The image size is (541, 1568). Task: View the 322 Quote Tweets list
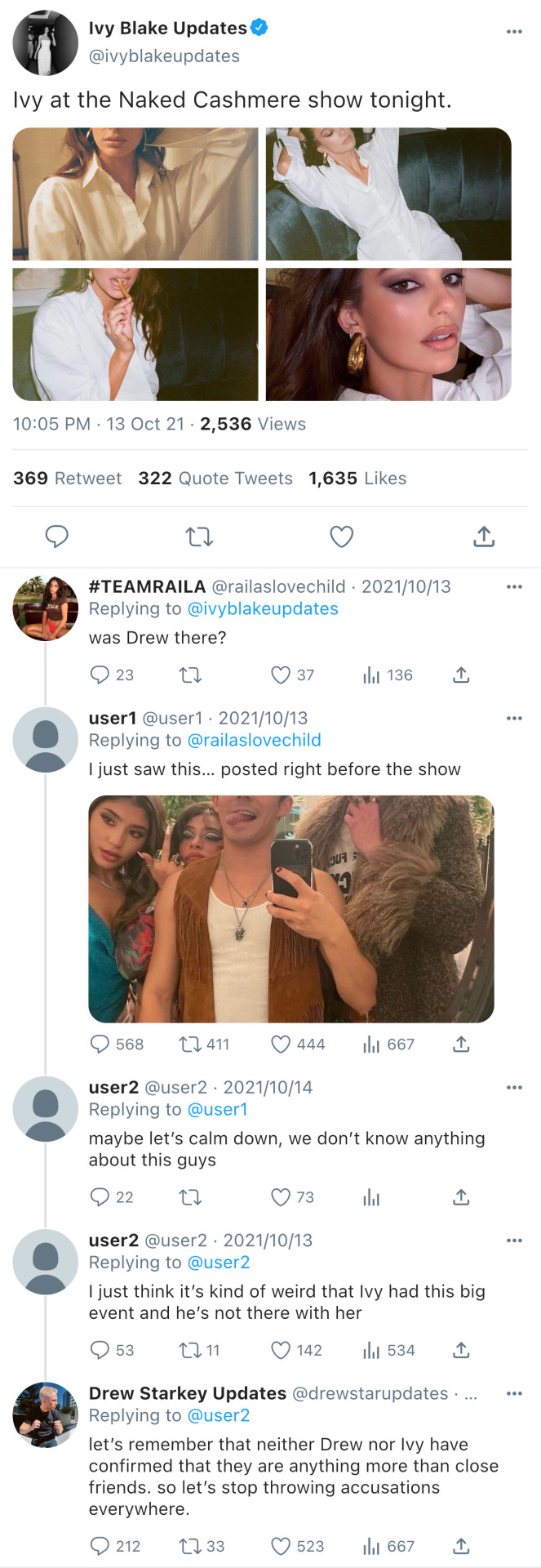point(215,479)
